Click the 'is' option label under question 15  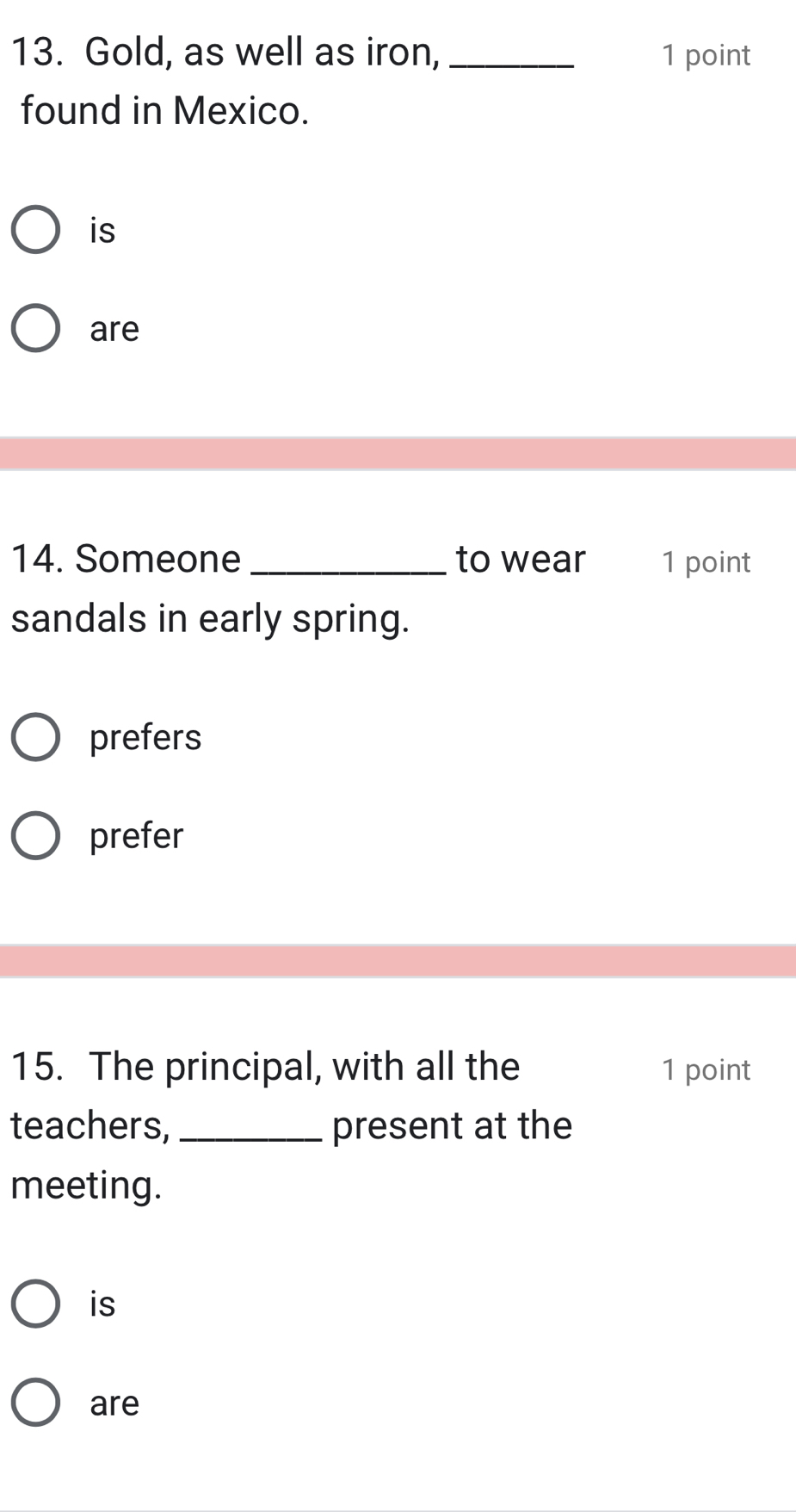pos(102,1304)
